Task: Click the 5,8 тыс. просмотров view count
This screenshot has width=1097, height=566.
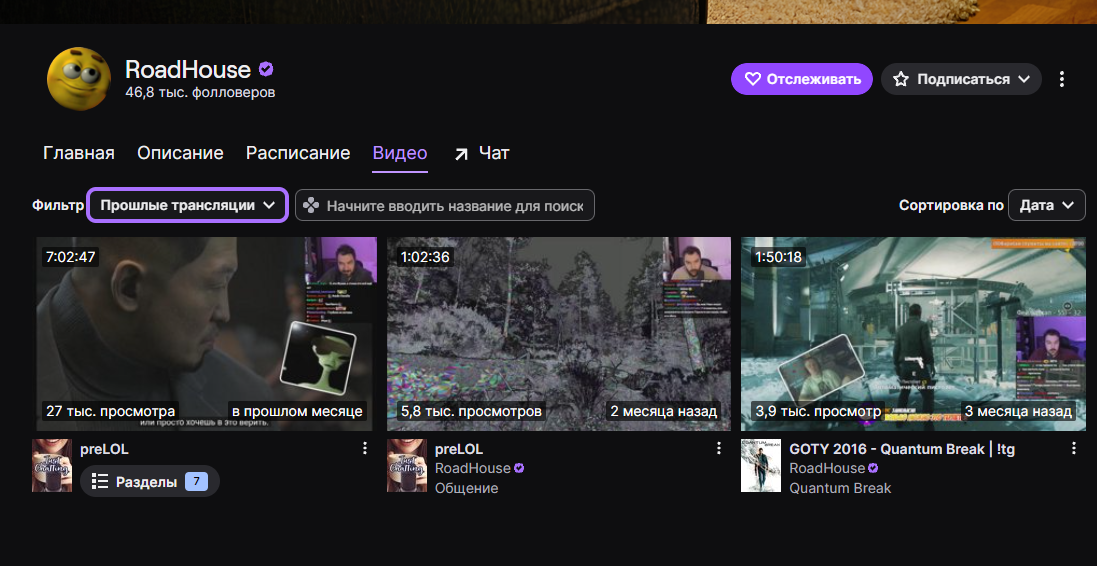Action: [472, 411]
